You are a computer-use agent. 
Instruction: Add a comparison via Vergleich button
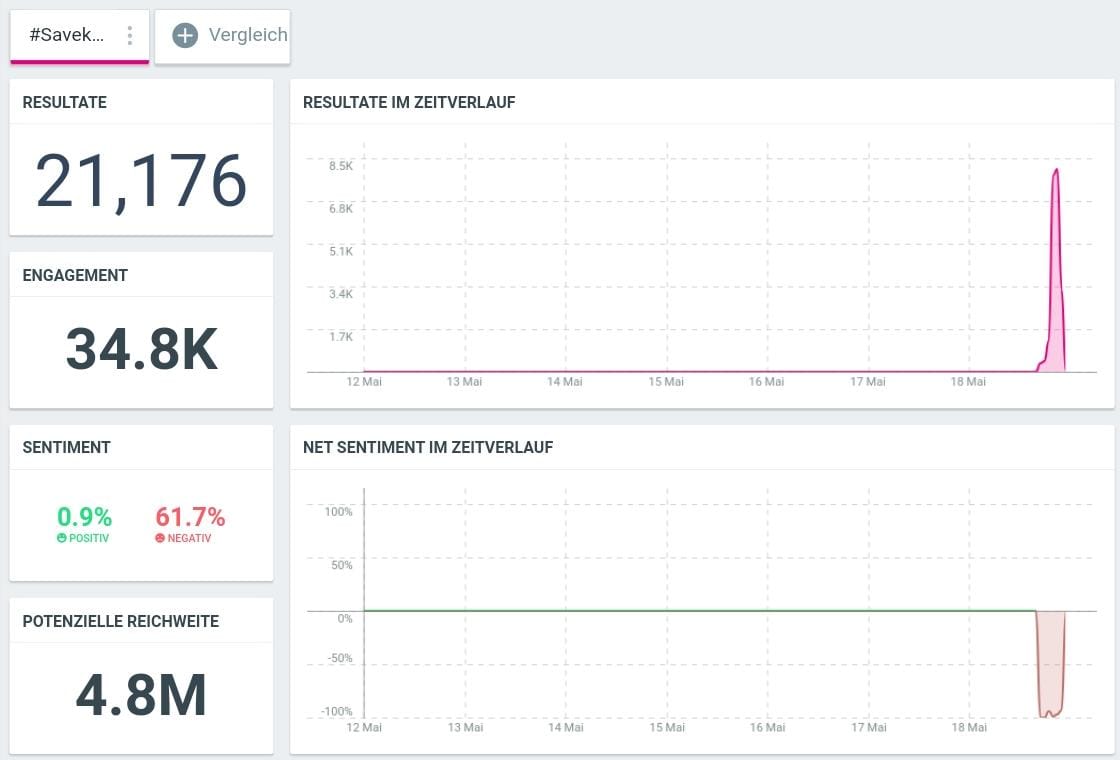click(223, 36)
